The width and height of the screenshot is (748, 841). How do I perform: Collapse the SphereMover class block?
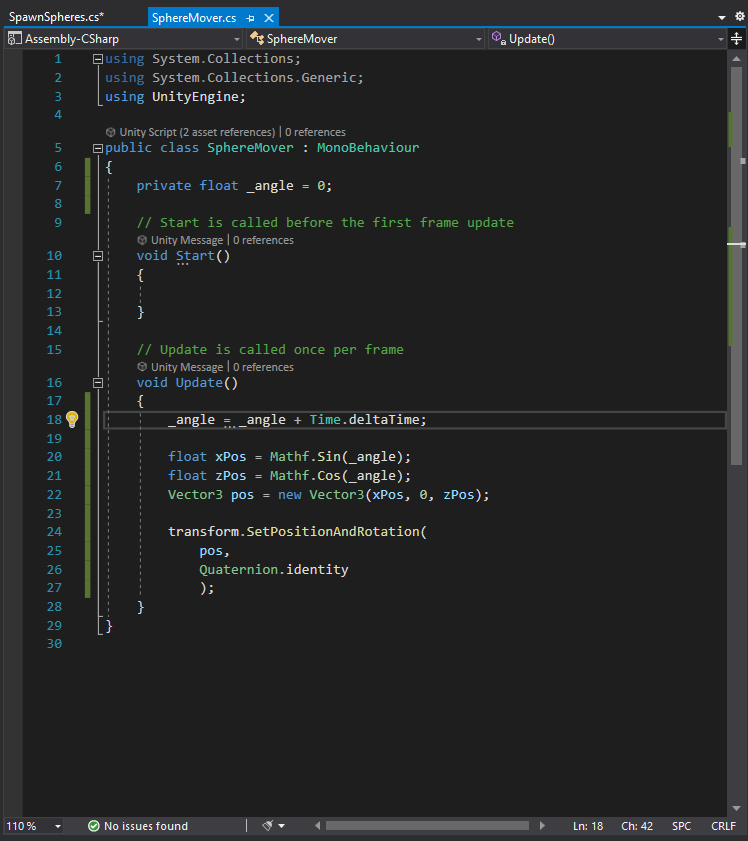98,148
